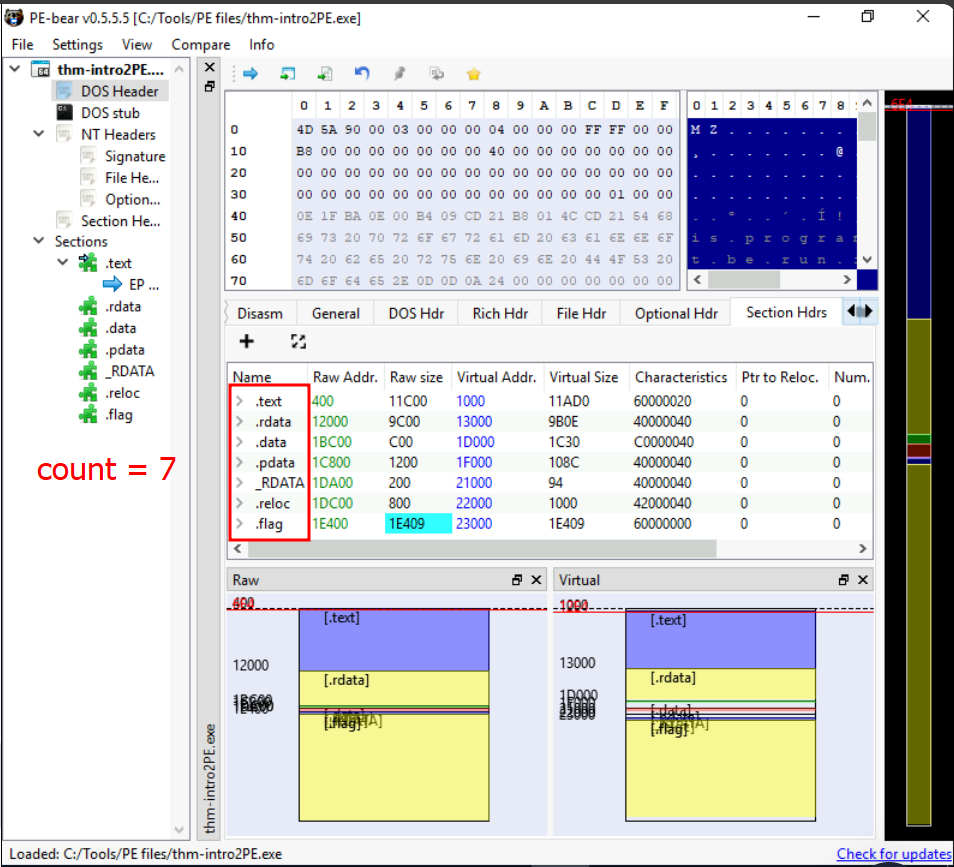This screenshot has height=867, width=954.
Task: Expand the .reloc row in section table
Action: pyautogui.click(x=240, y=503)
